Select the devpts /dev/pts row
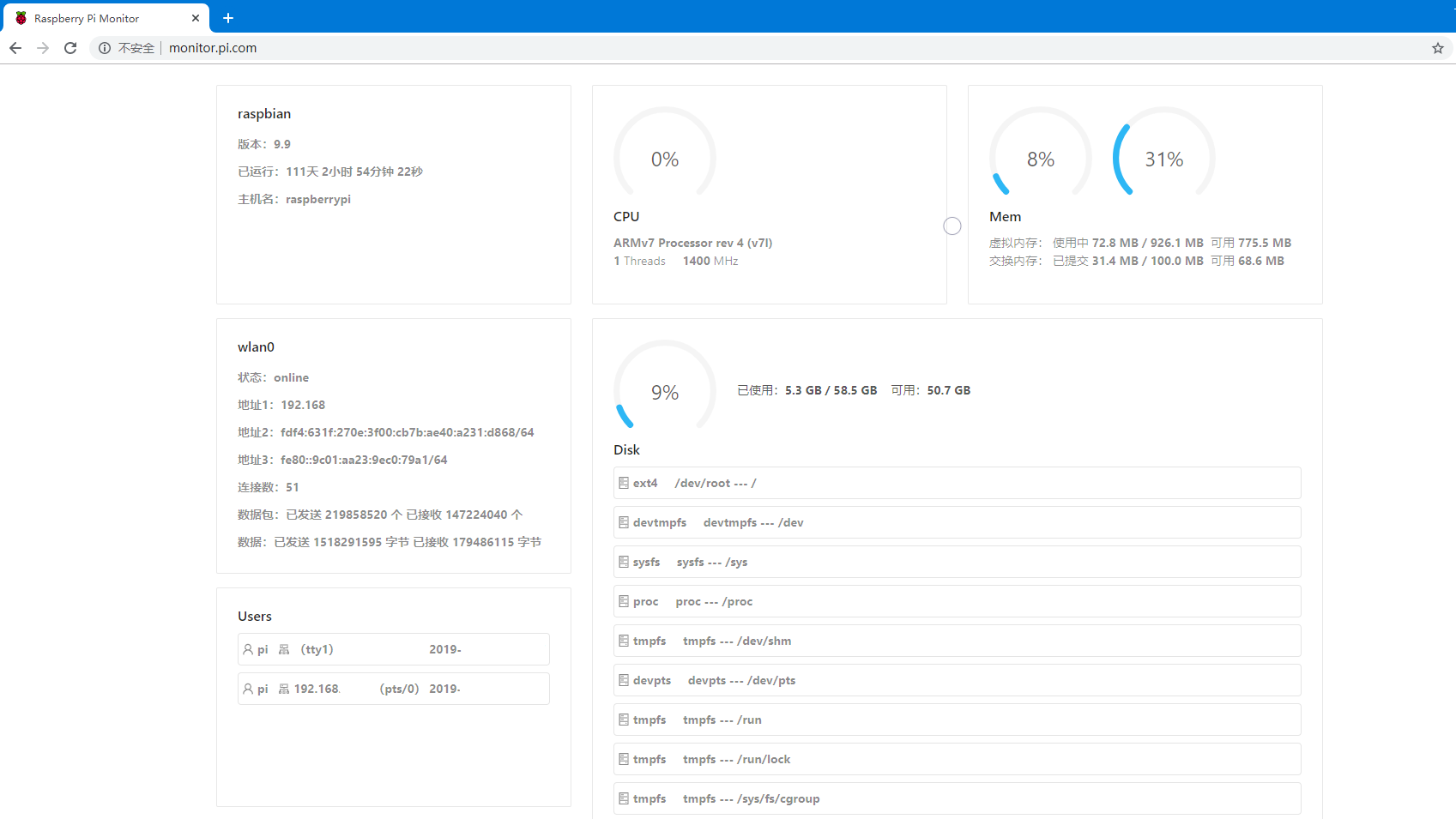This screenshot has height=819, width=1456. [957, 680]
